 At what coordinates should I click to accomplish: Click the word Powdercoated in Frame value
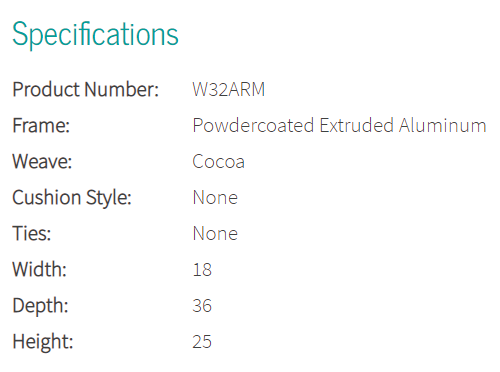(253, 126)
